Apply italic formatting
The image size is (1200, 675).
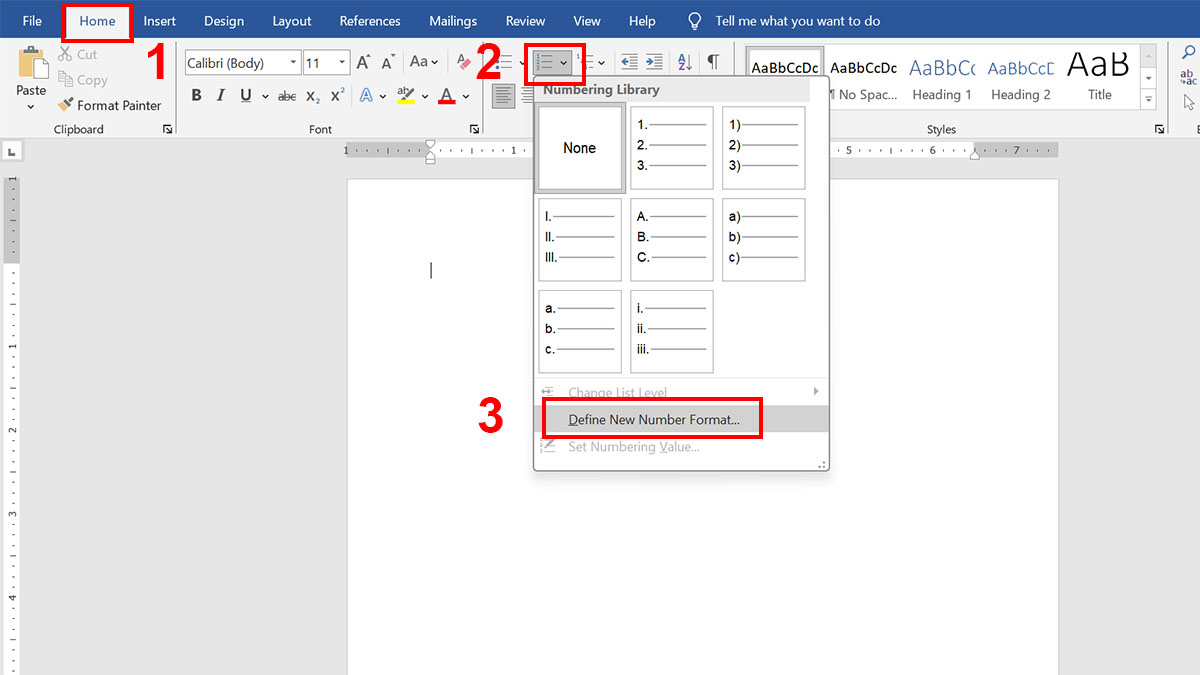point(220,95)
